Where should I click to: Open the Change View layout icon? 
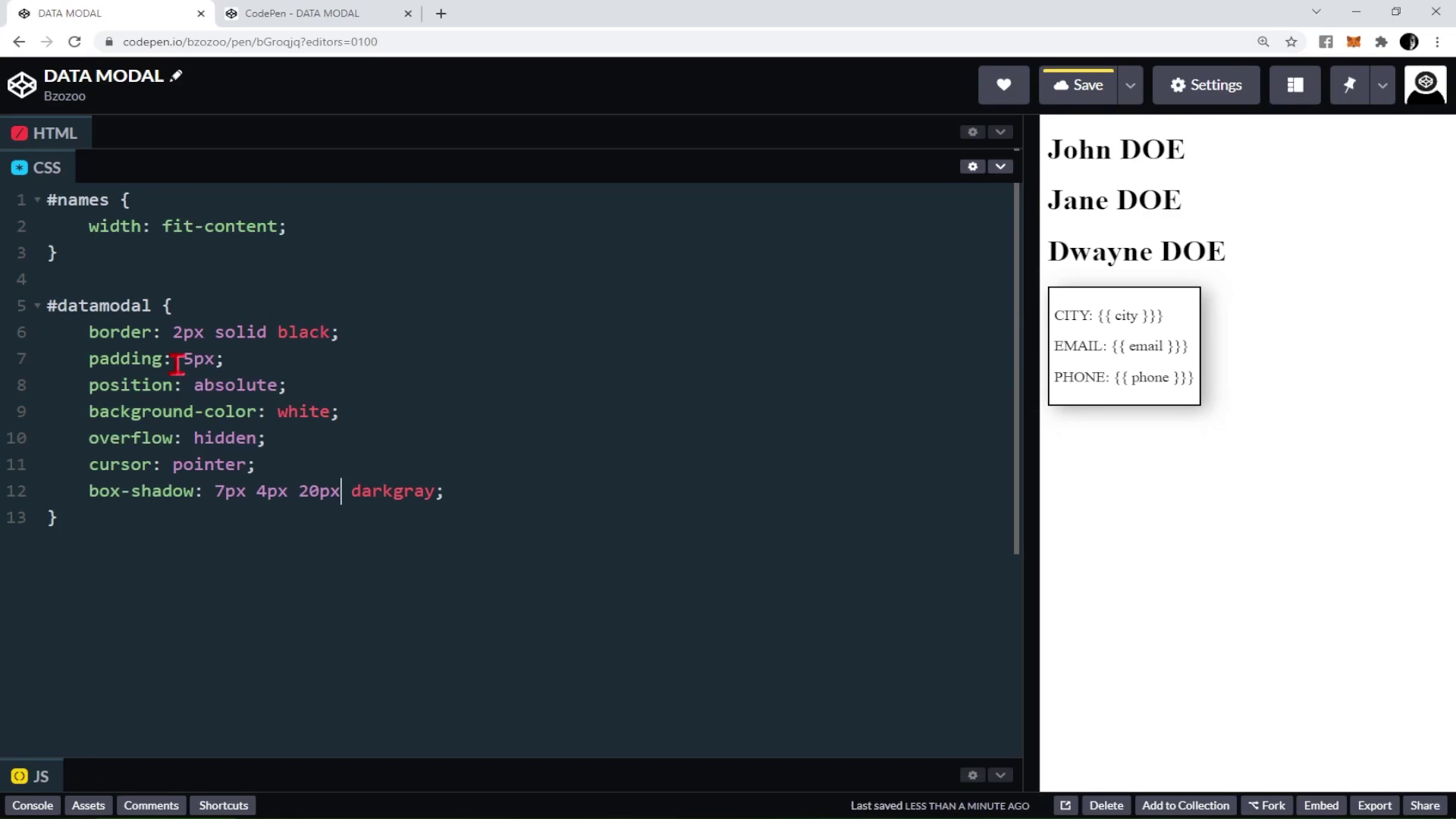tap(1294, 85)
